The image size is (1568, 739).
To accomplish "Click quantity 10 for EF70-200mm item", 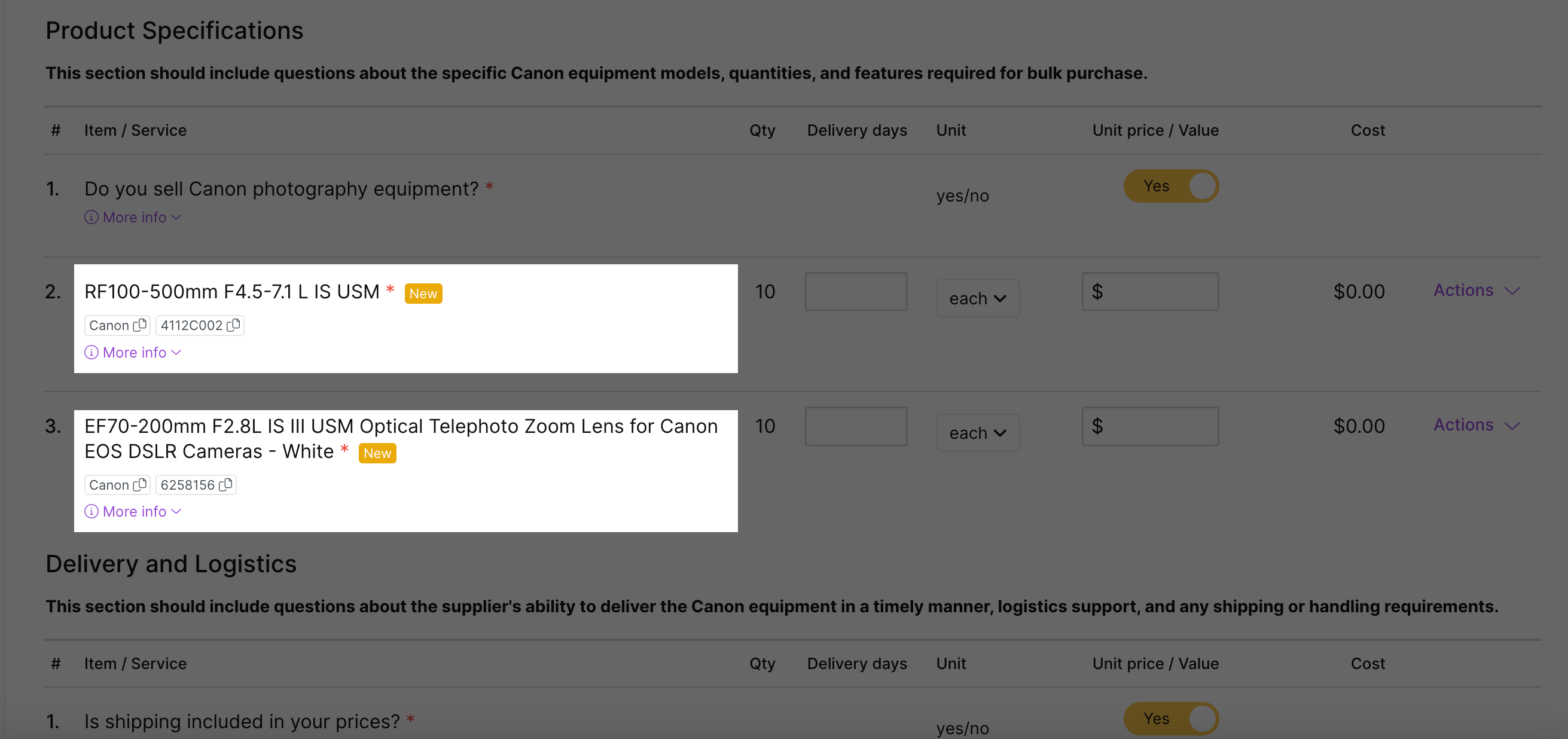I will (x=765, y=426).
